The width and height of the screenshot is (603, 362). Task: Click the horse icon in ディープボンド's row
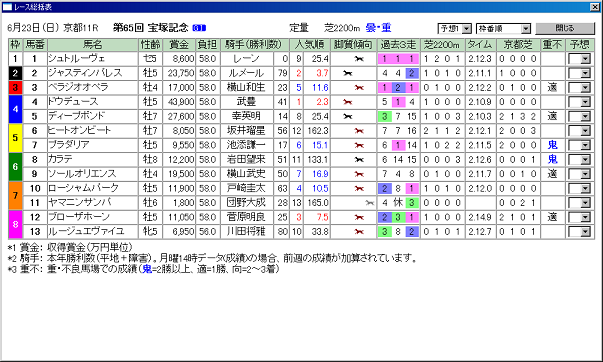coord(348,116)
